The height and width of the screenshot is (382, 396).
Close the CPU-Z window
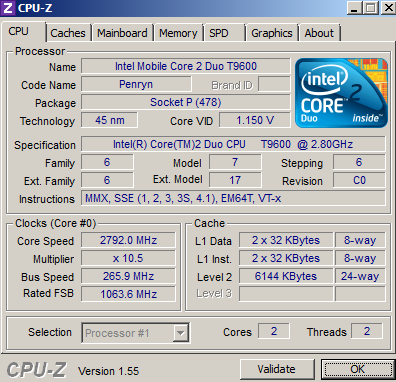click(x=388, y=8)
